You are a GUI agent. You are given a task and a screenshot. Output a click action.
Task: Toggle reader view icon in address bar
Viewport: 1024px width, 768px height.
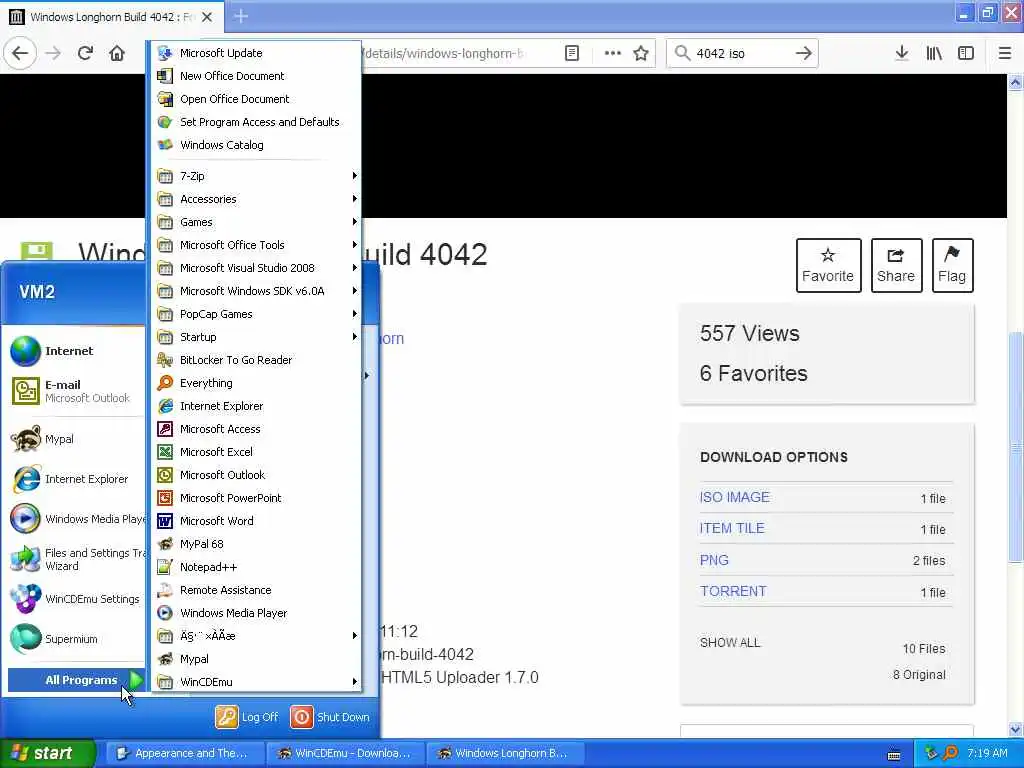pos(572,53)
